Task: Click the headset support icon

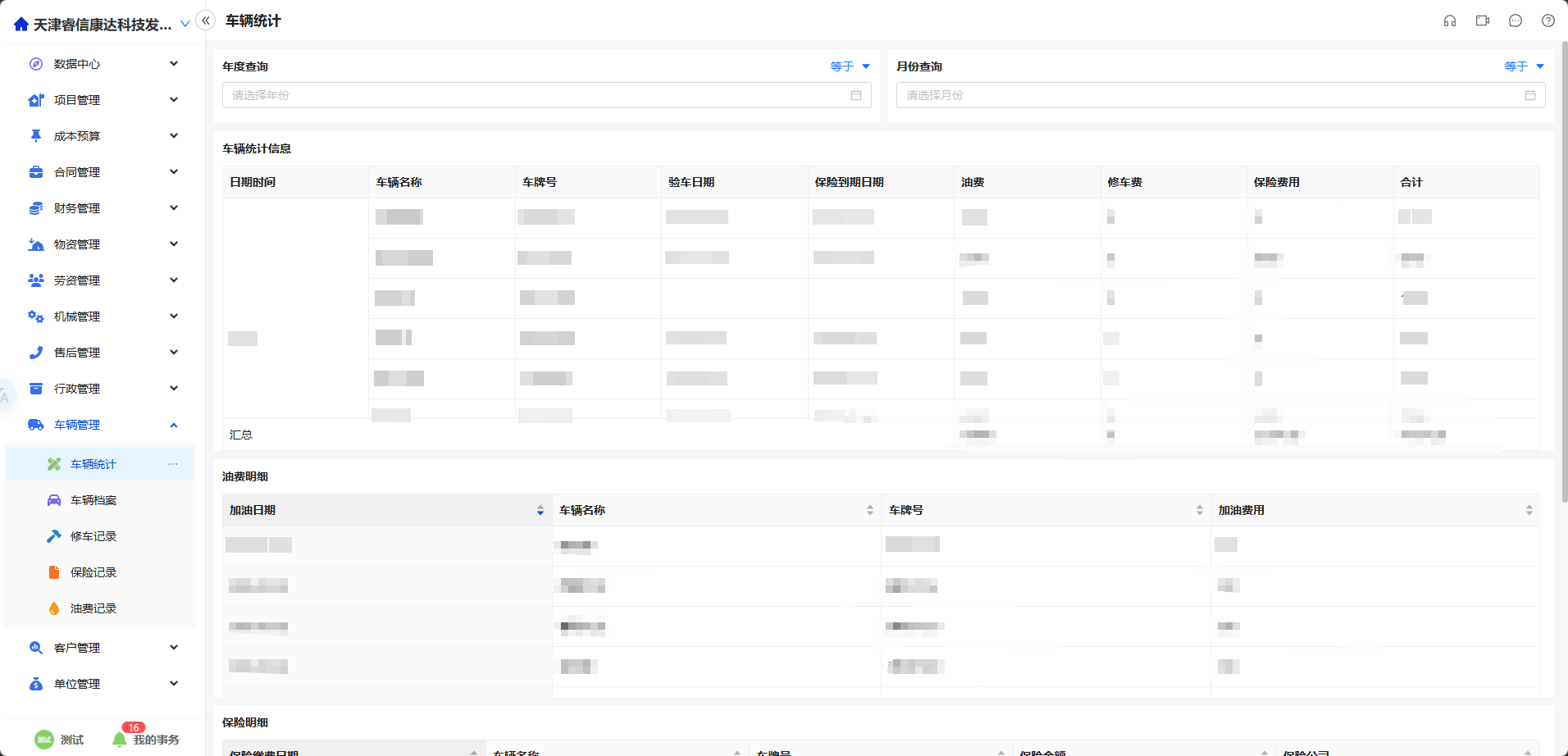Action: point(1449,21)
